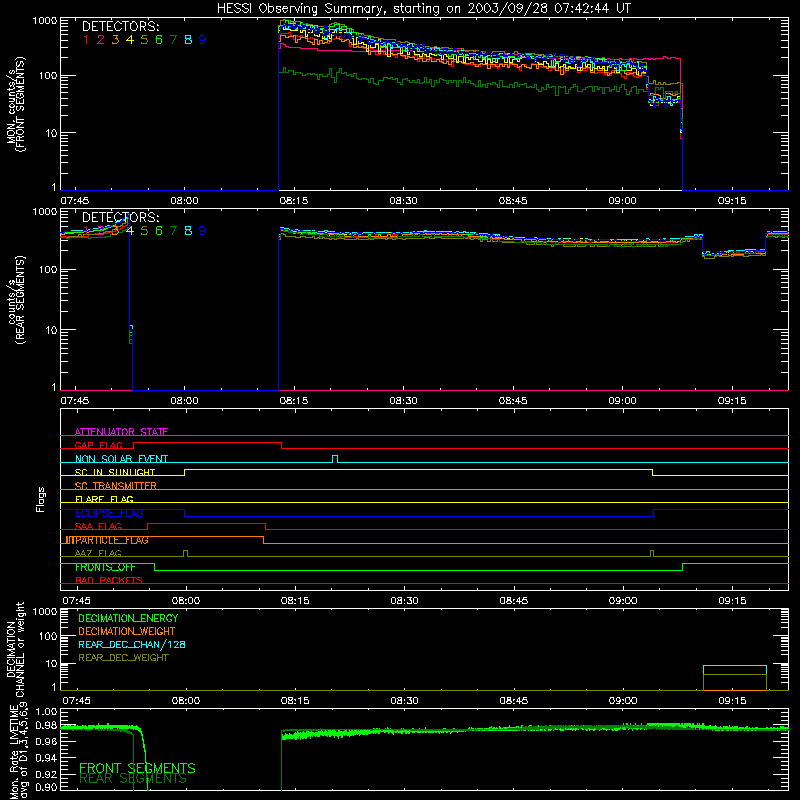Viewport: 800px width, 800px height.
Task: Click the olive A2Z_FLAG label
Action: [x=98, y=553]
